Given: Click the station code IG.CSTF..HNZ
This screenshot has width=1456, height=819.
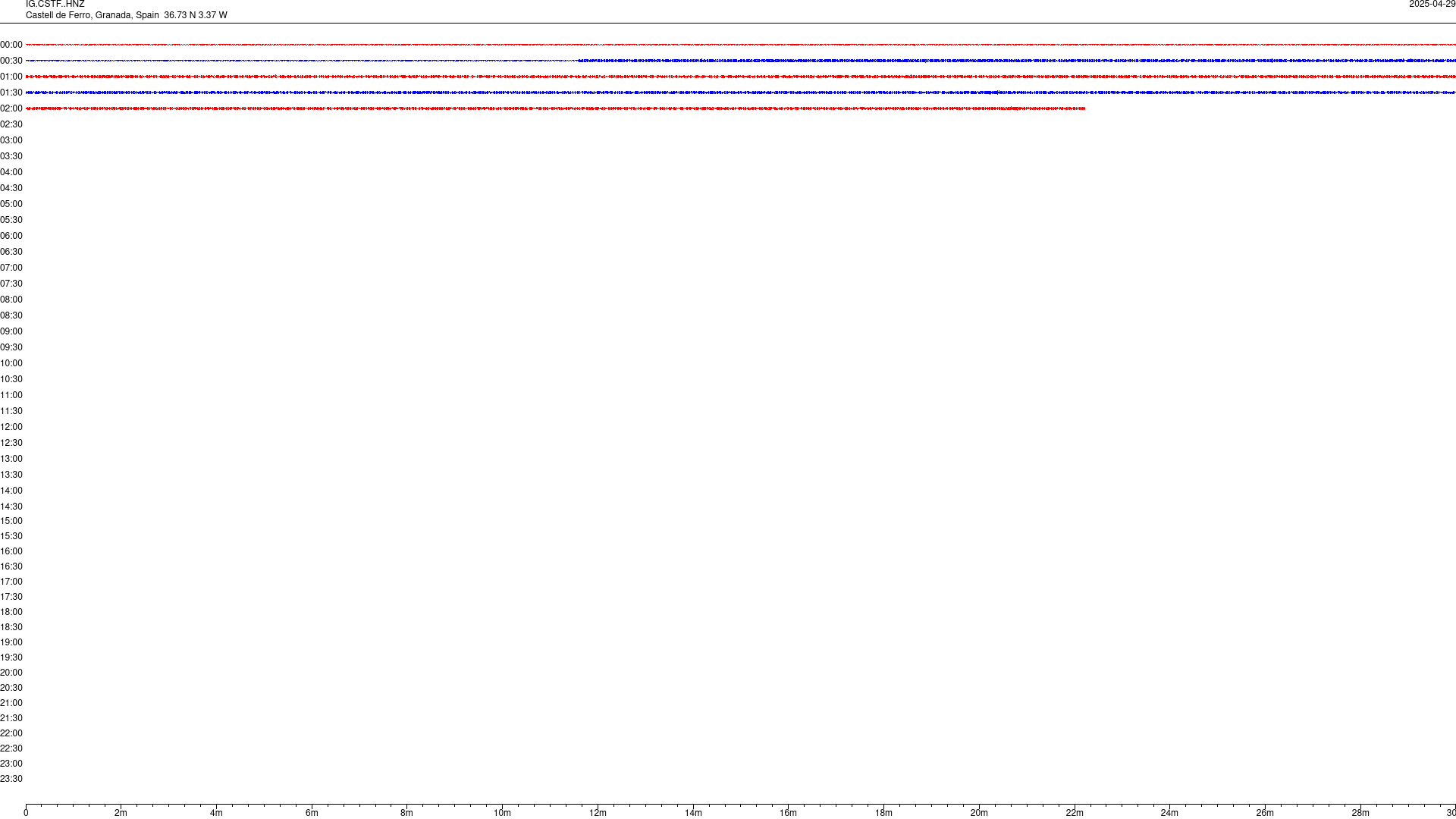Looking at the screenshot, I should tap(55, 5).
